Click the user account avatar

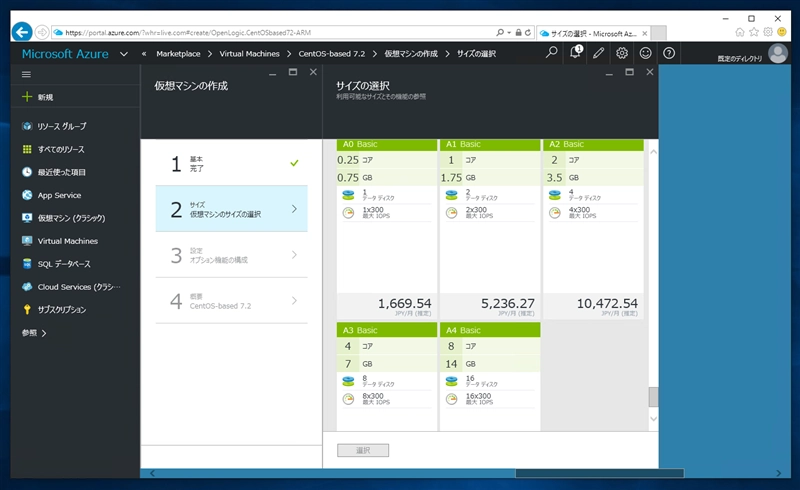pyautogui.click(x=778, y=53)
